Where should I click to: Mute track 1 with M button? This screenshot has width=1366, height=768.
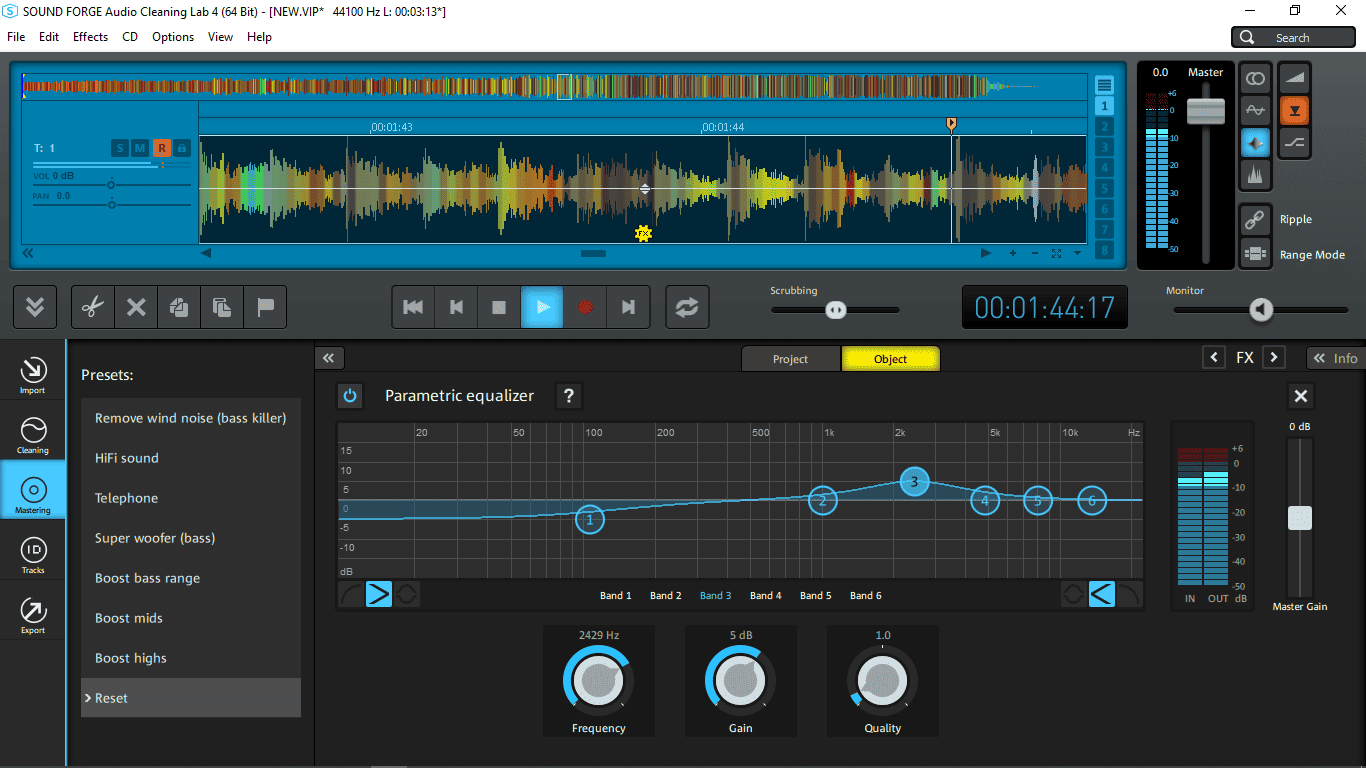[140, 148]
